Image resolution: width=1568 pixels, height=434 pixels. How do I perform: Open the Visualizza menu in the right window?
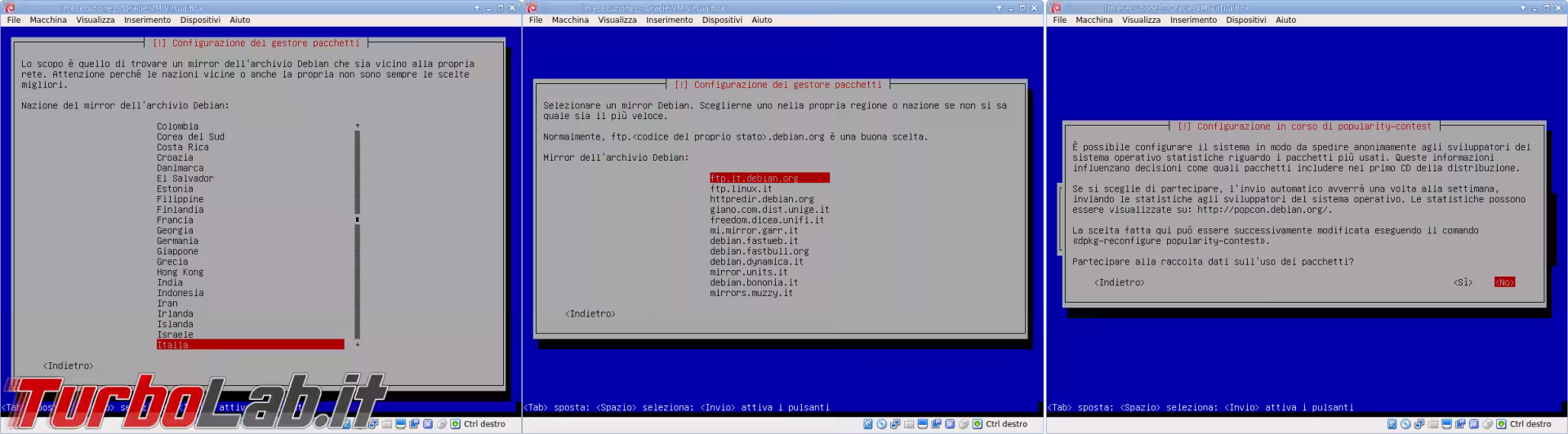[1141, 20]
